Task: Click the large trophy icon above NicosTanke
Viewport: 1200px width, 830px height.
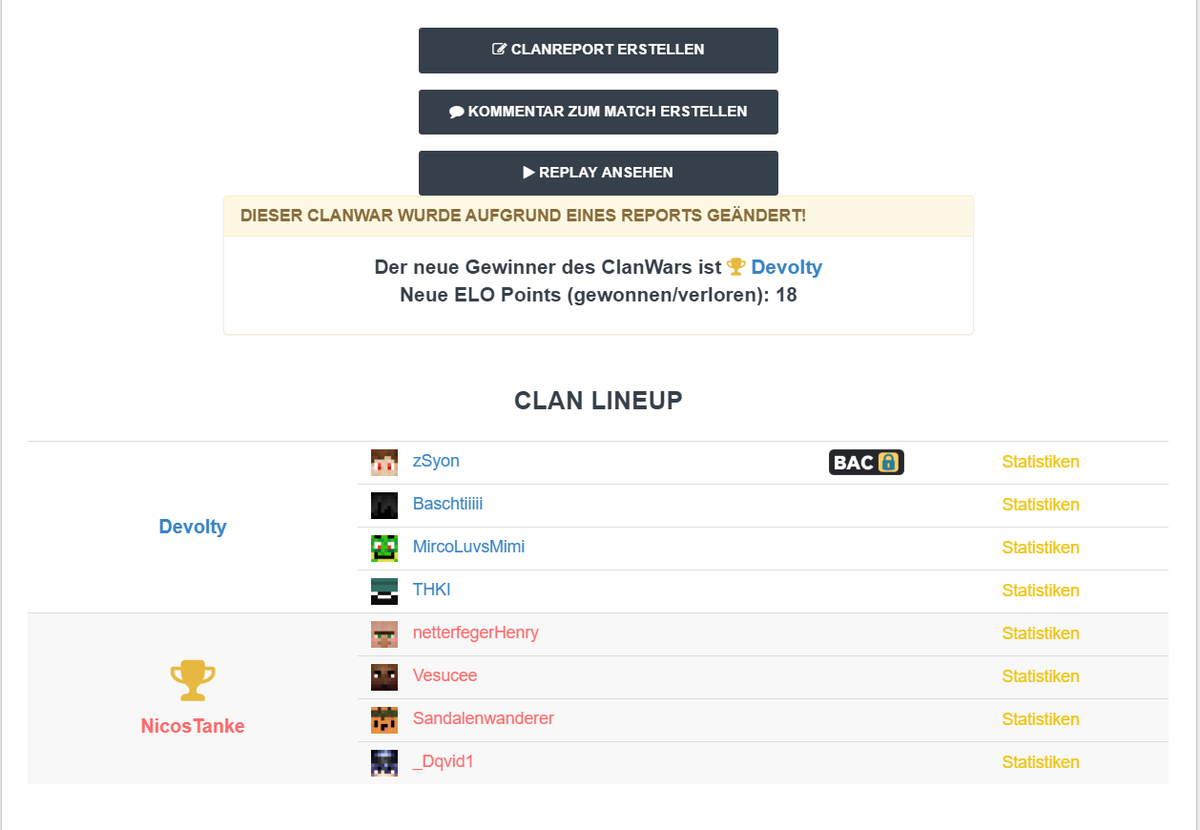Action: tap(193, 680)
